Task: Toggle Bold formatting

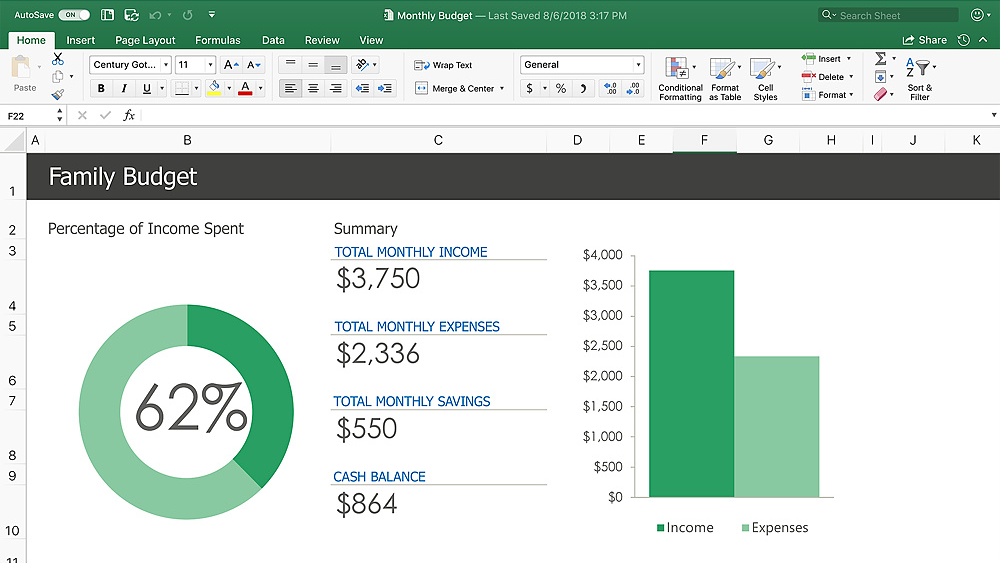Action: pos(101,89)
